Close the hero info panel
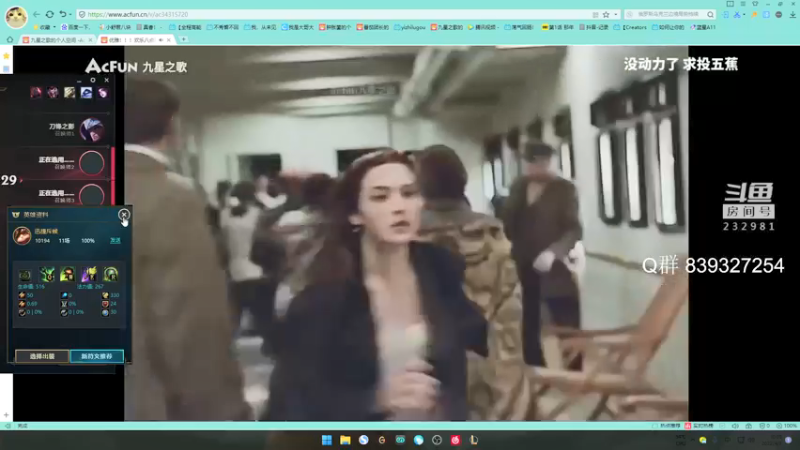800x450 pixels. pyautogui.click(x=123, y=215)
